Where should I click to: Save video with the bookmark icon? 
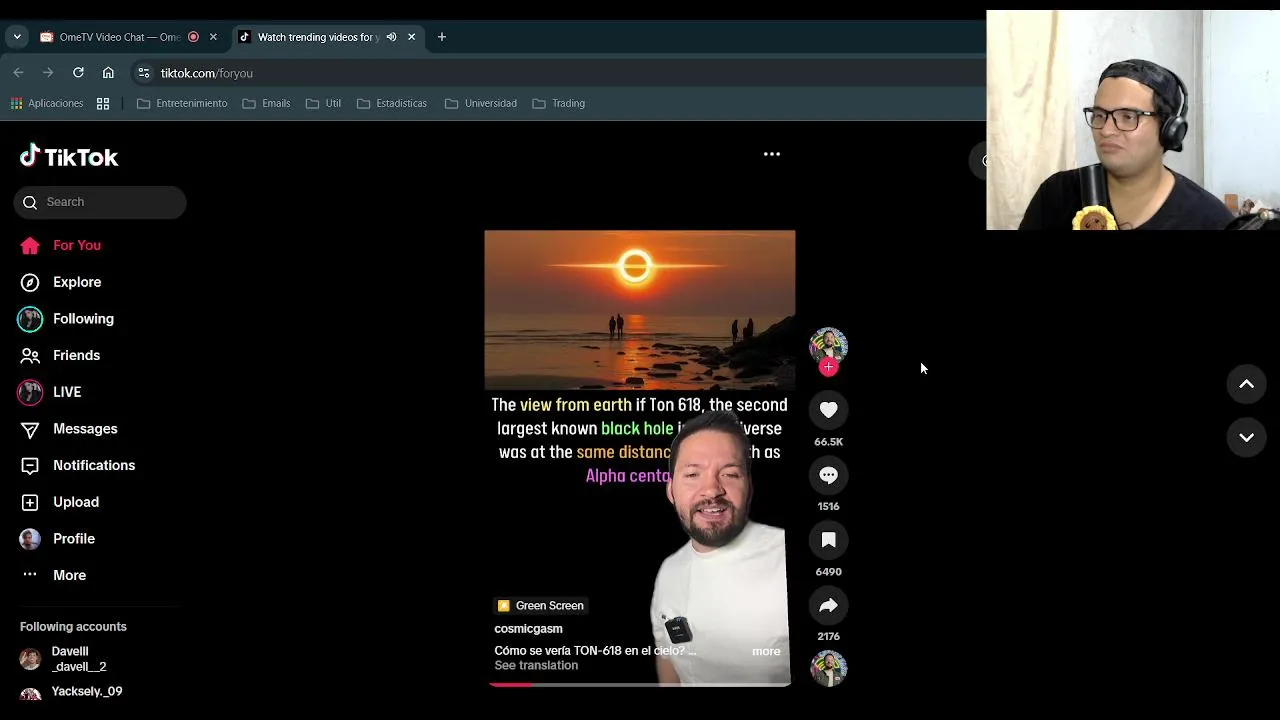pos(828,541)
